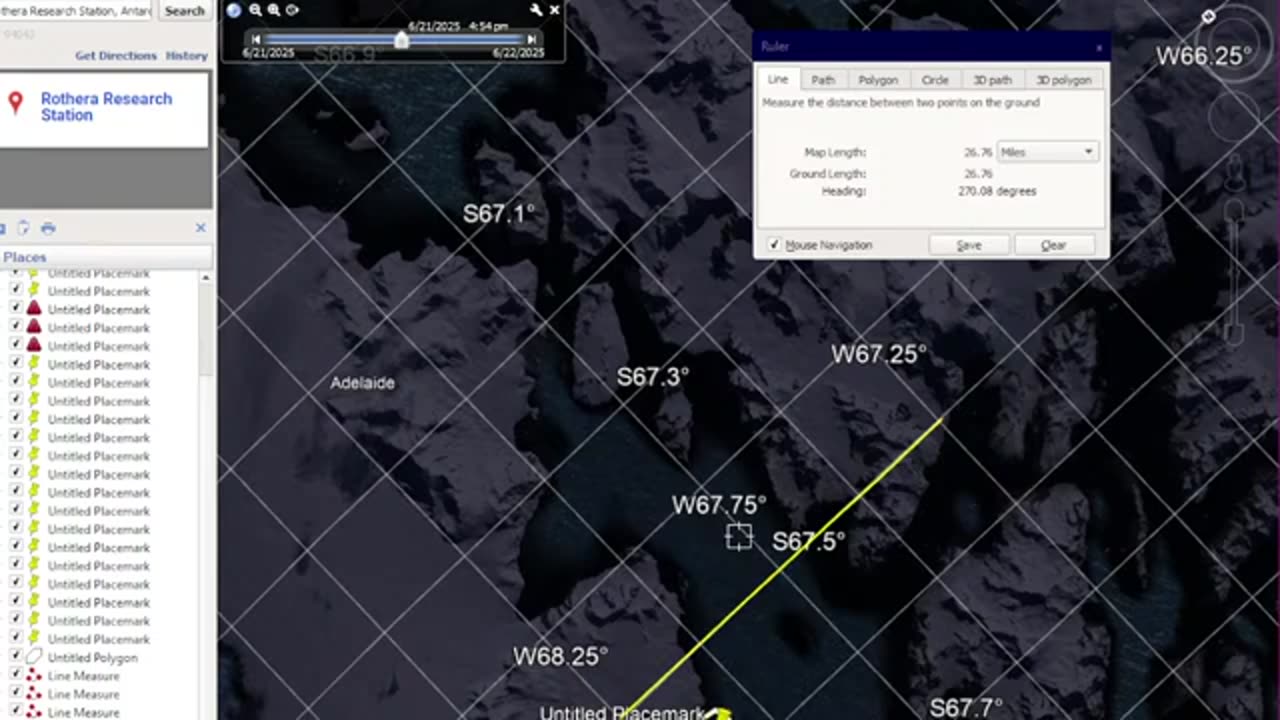Open the History link
The height and width of the screenshot is (720, 1280).
187,56
